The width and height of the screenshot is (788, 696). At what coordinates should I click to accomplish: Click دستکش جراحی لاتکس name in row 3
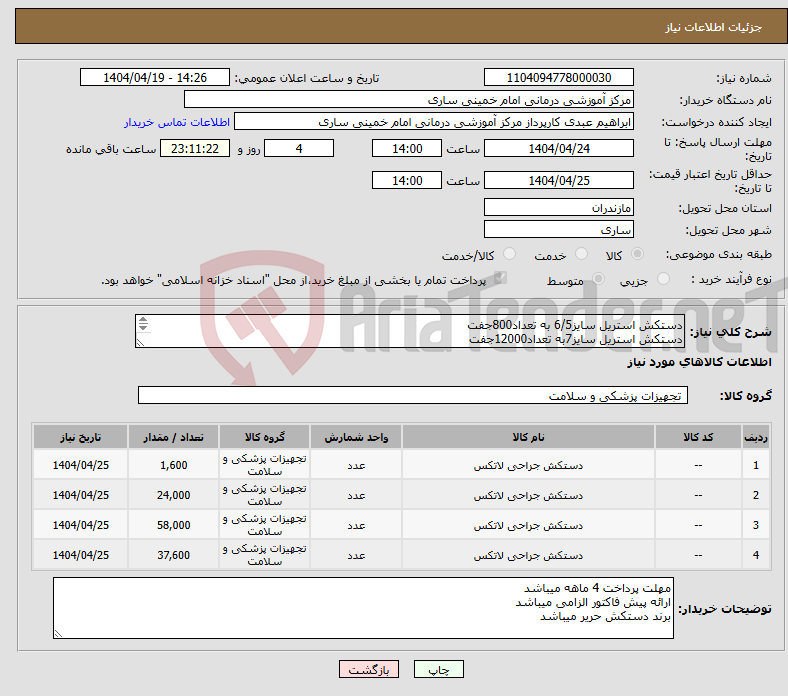pyautogui.click(x=528, y=525)
